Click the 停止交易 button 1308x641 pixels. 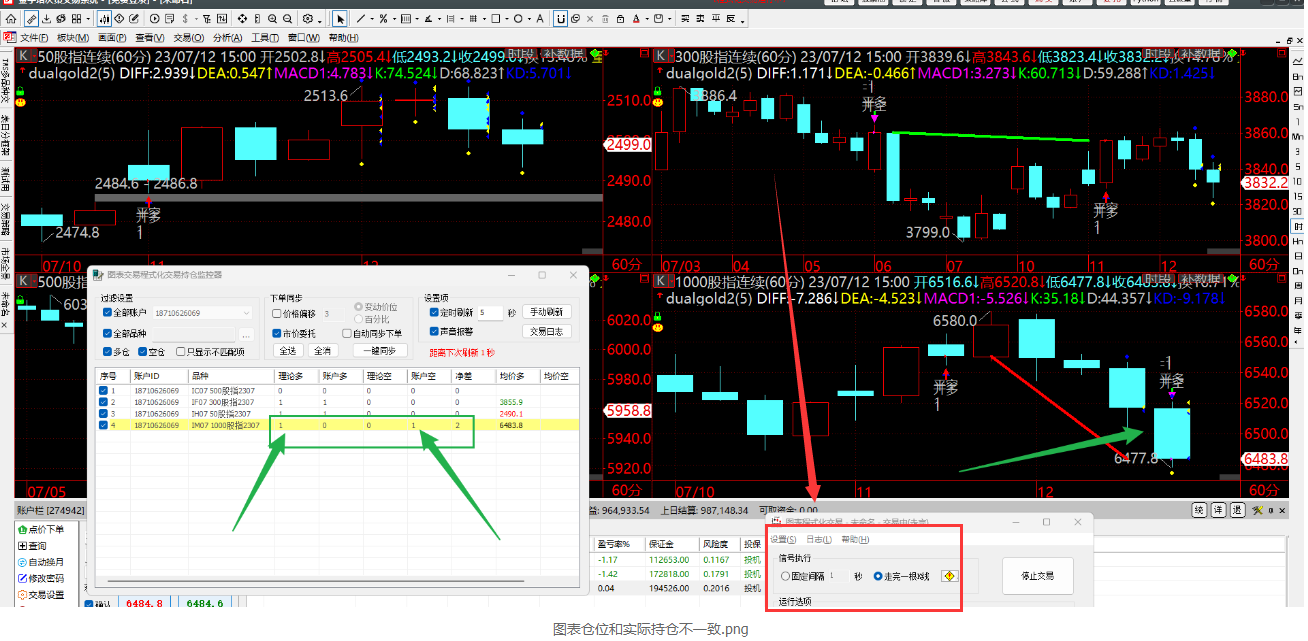click(x=1038, y=576)
